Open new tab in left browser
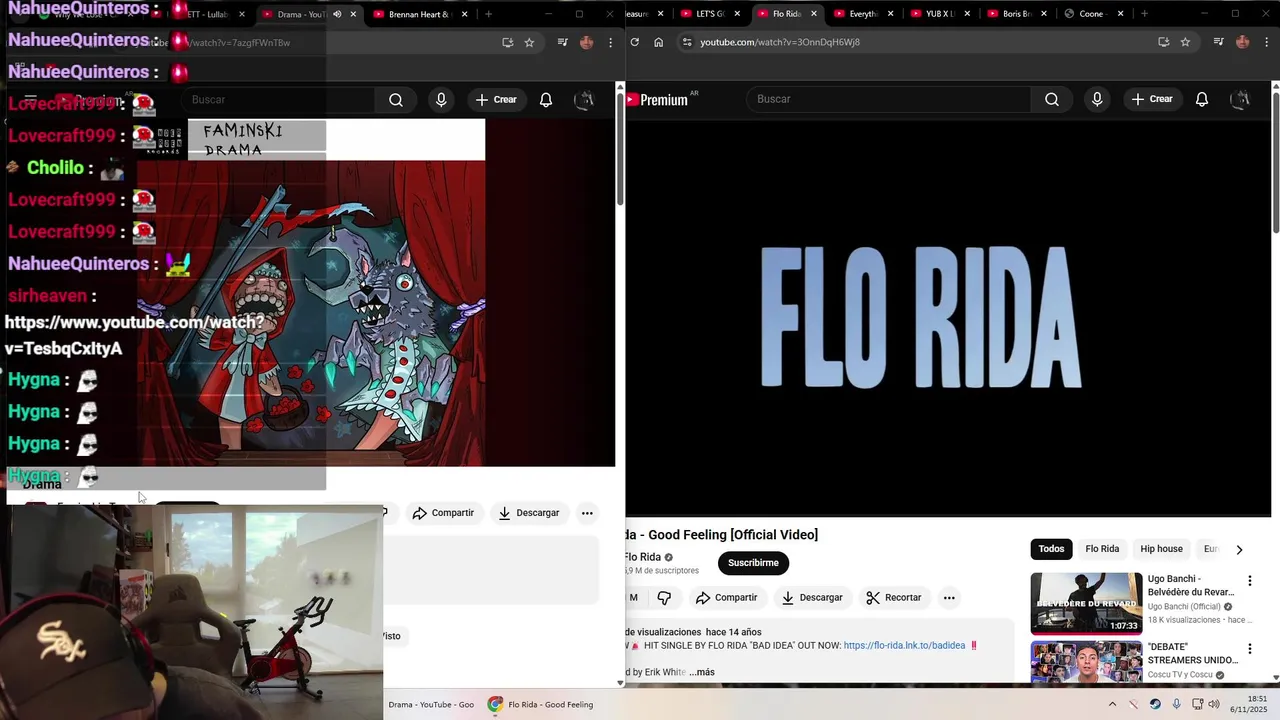Image resolution: width=1280 pixels, height=720 pixels. (488, 14)
